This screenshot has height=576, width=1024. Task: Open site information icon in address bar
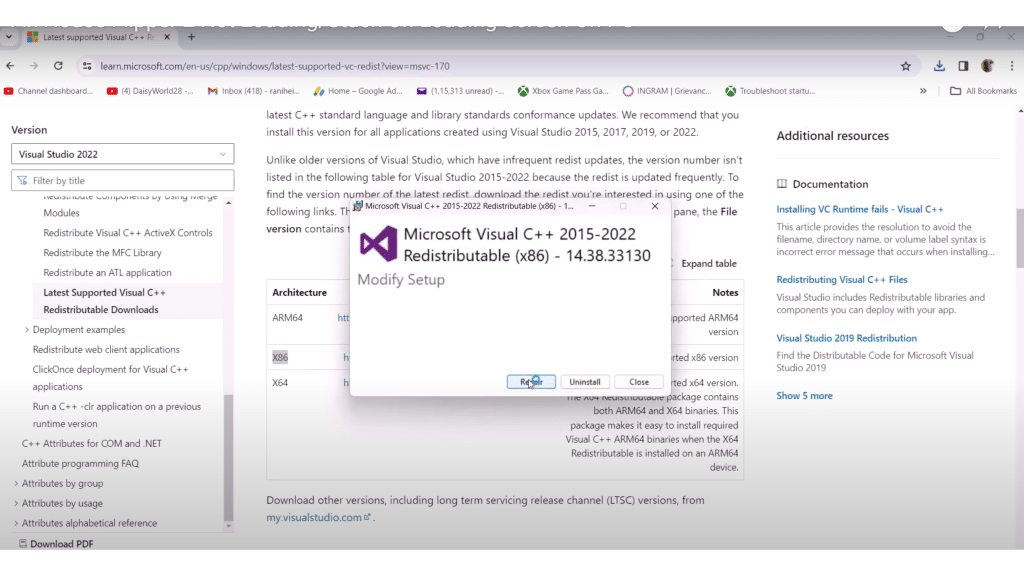pyautogui.click(x=87, y=66)
